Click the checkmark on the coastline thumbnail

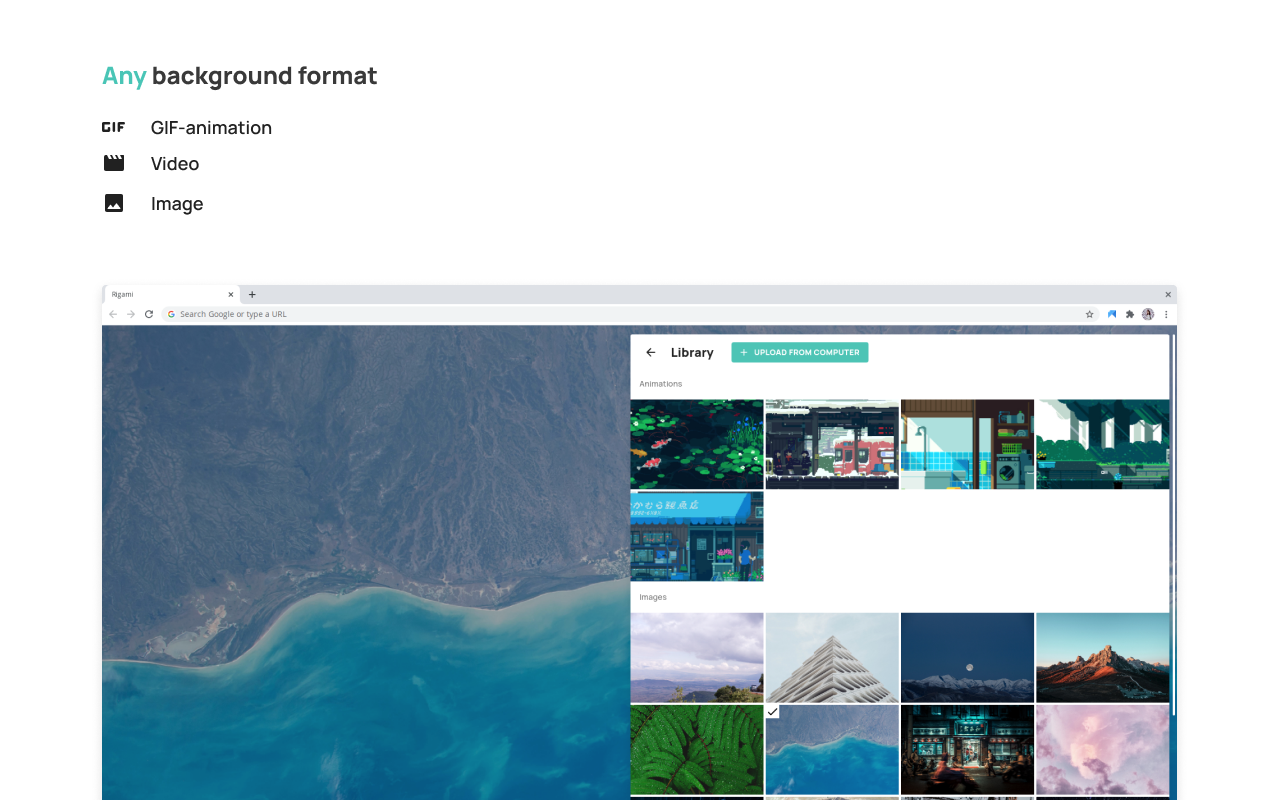(772, 712)
